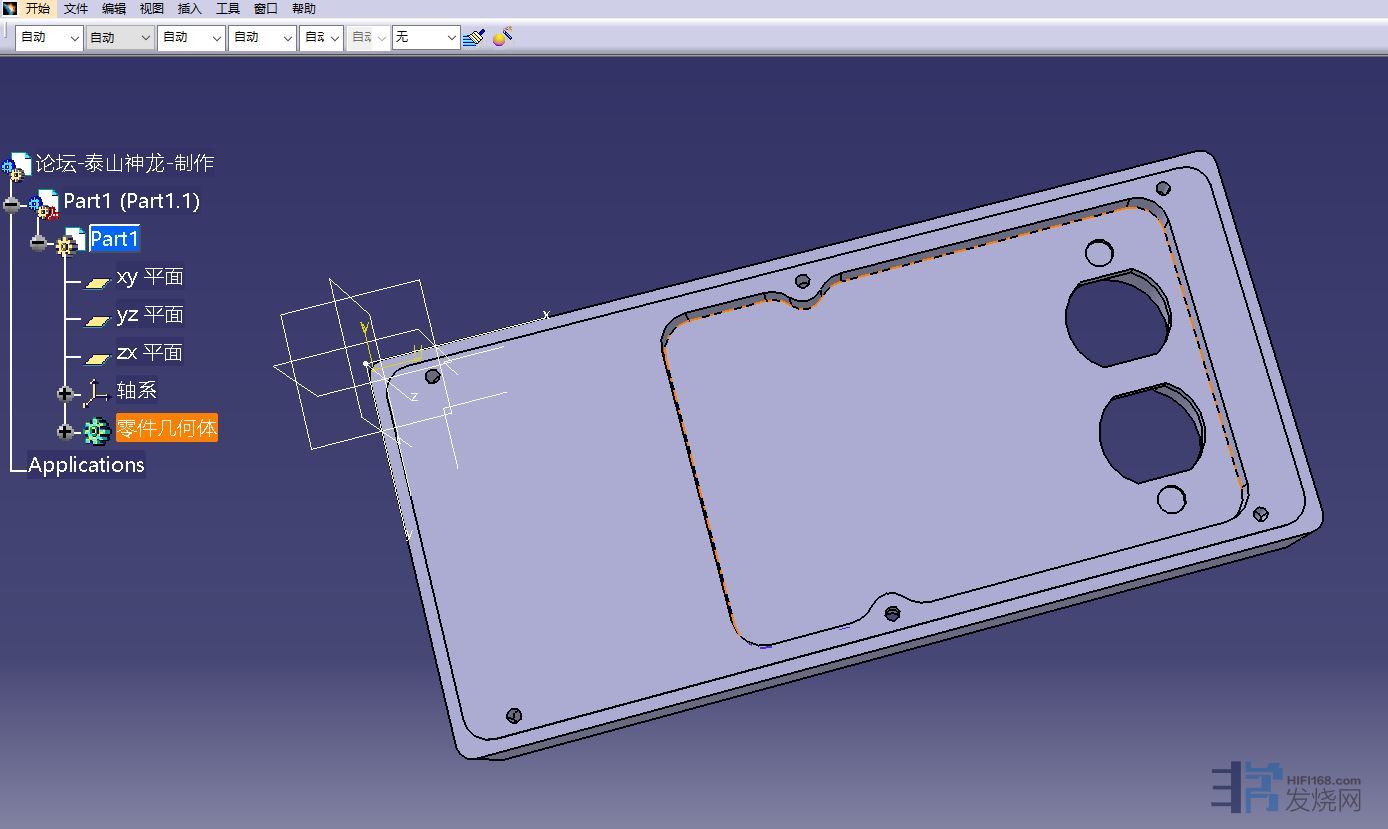The height and width of the screenshot is (829, 1388).
Task: Click the 轴系 axis system icon
Action: [97, 392]
